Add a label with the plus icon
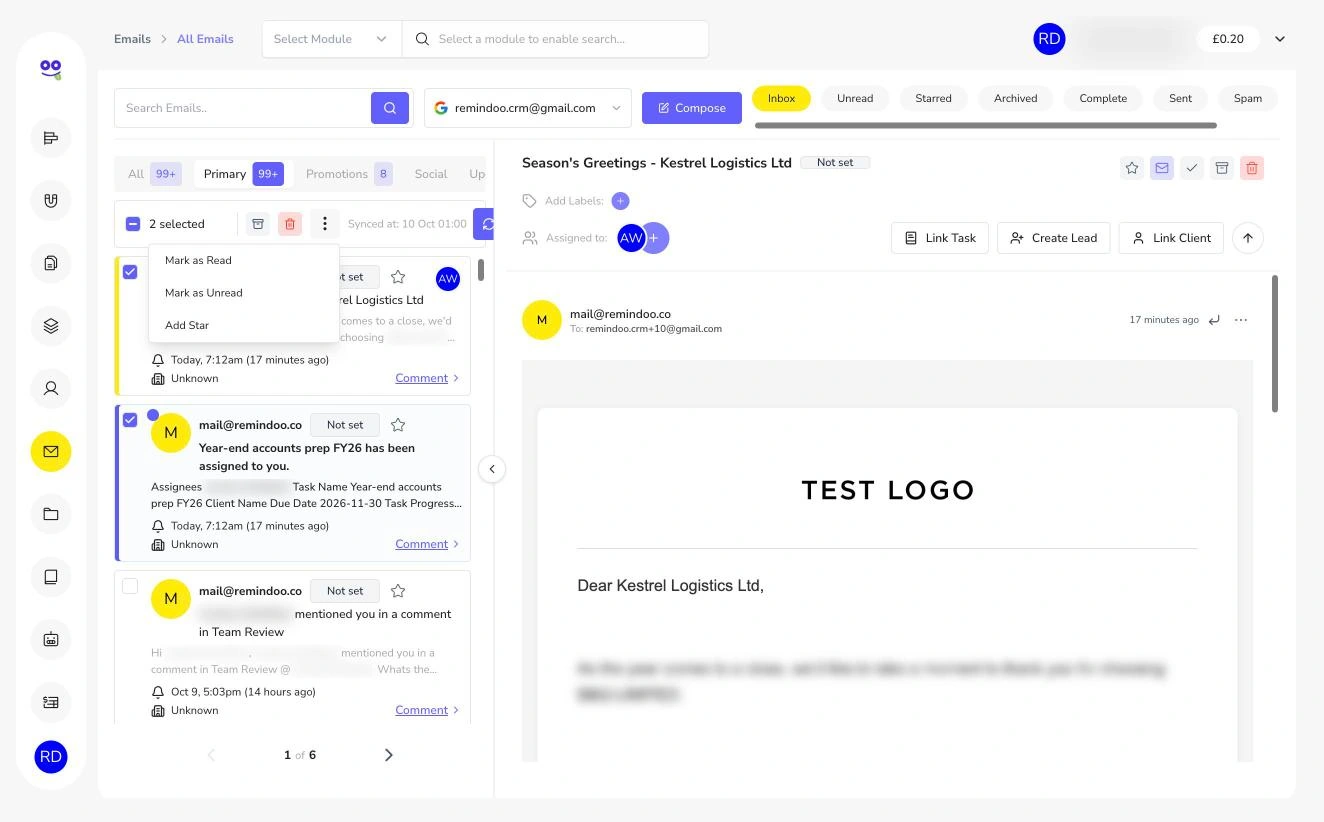This screenshot has width=1324, height=822. (620, 201)
